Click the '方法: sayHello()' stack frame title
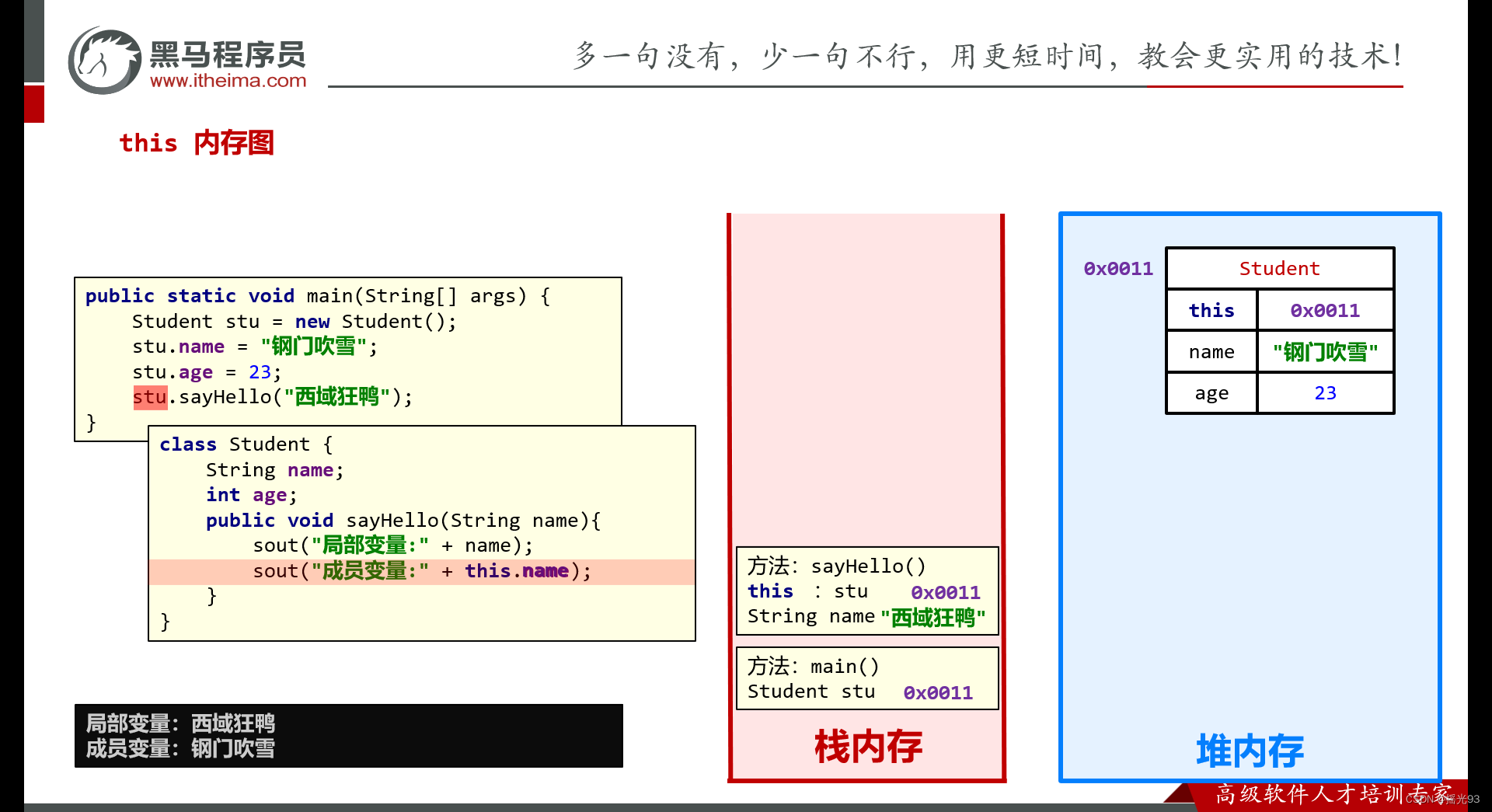 pyautogui.click(x=837, y=566)
